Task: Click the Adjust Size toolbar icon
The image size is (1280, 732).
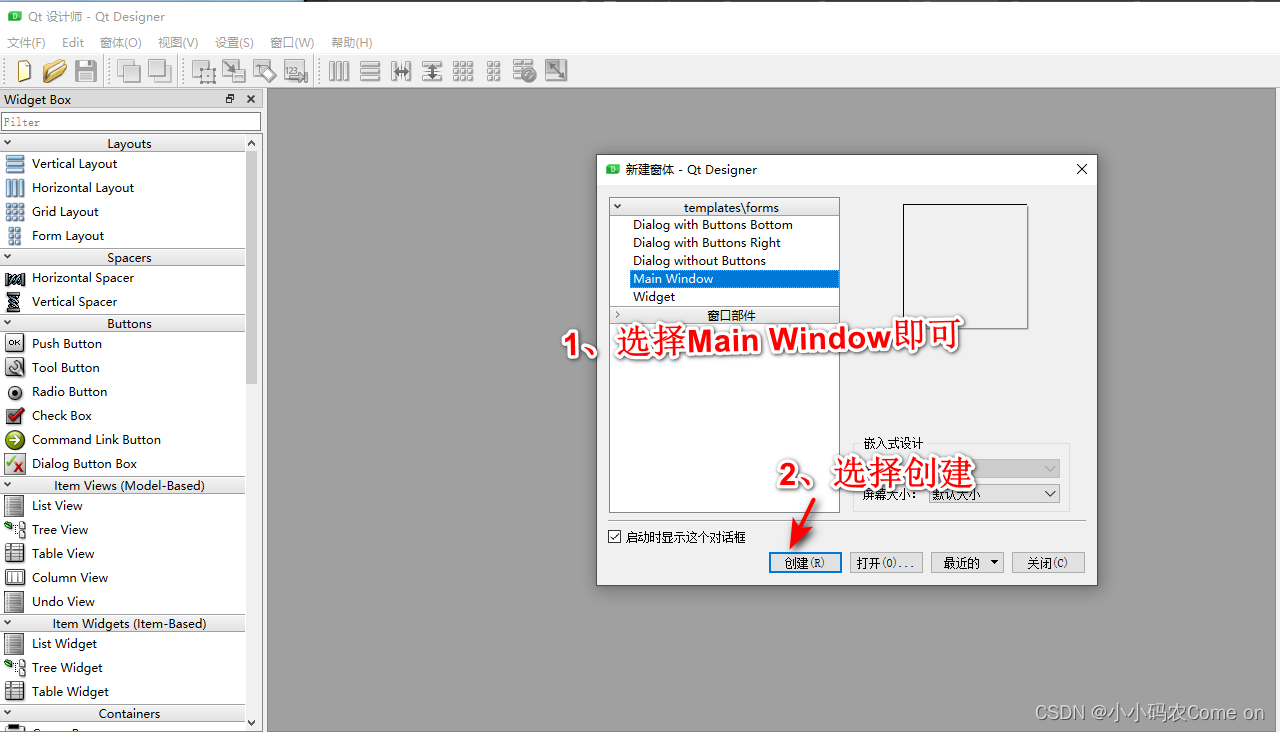Action: click(556, 71)
